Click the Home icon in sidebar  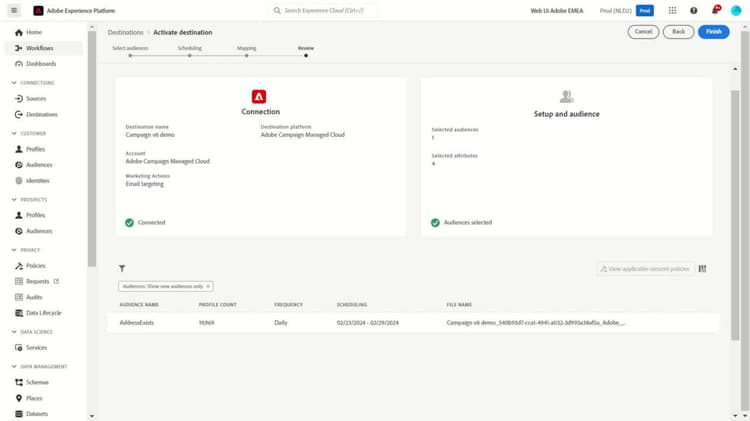tap(19, 33)
